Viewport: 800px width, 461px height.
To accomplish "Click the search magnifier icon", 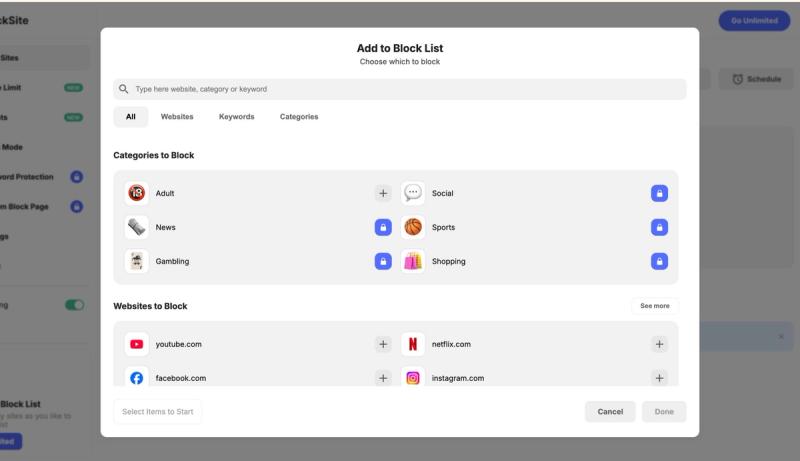I will coord(123,89).
